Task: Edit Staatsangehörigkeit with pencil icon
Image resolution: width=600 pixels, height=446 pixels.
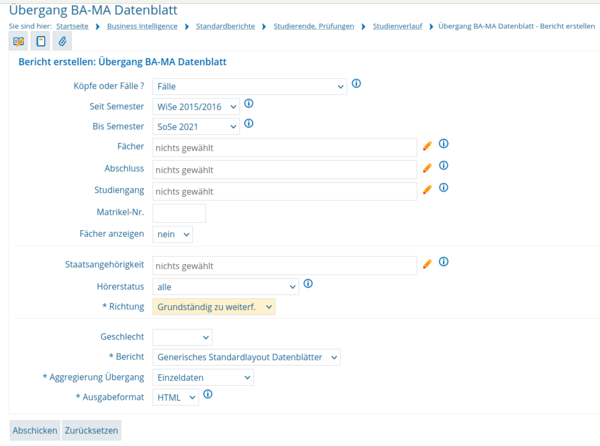Action: (x=427, y=264)
